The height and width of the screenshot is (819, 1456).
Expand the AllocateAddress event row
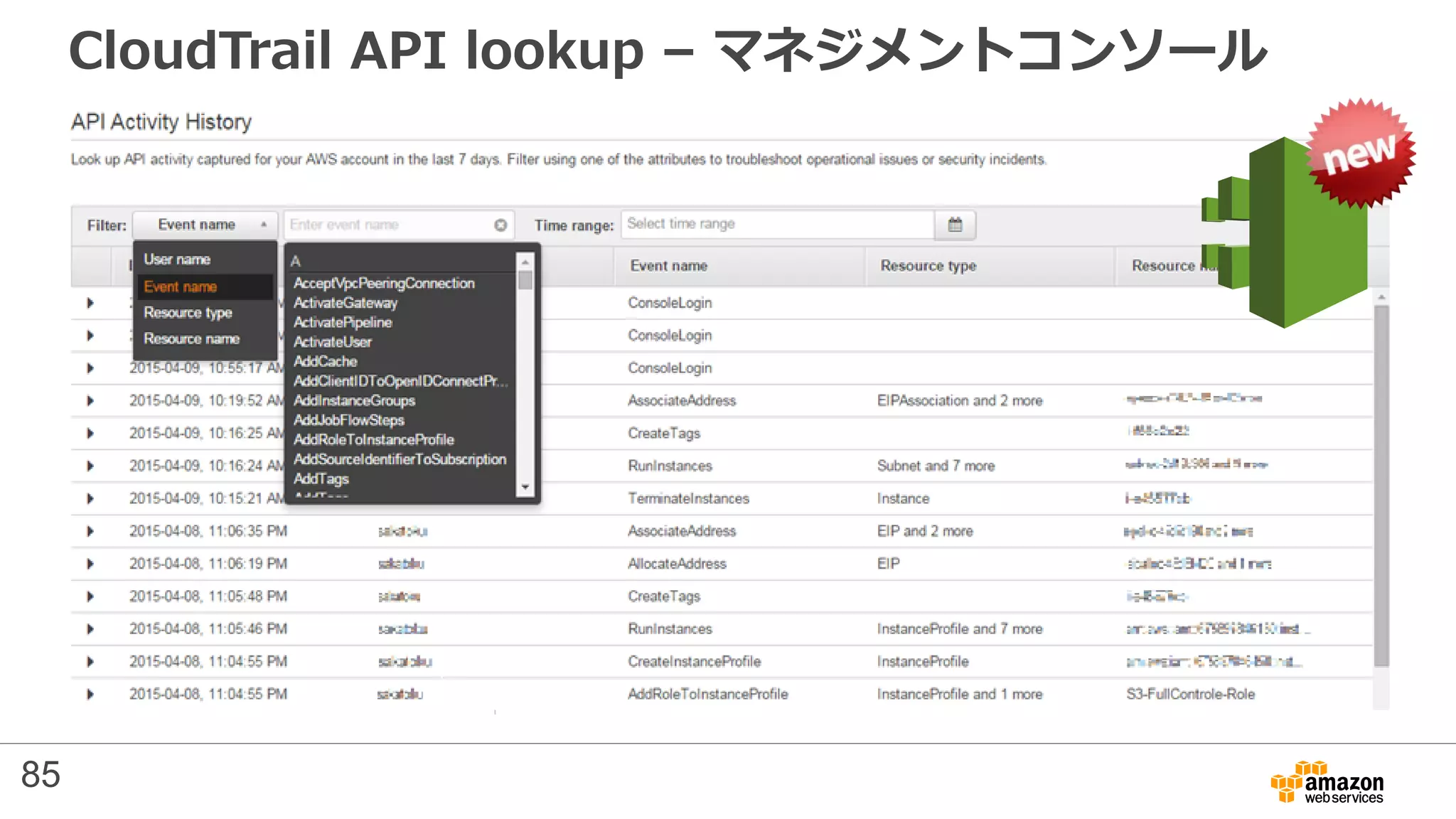point(90,564)
